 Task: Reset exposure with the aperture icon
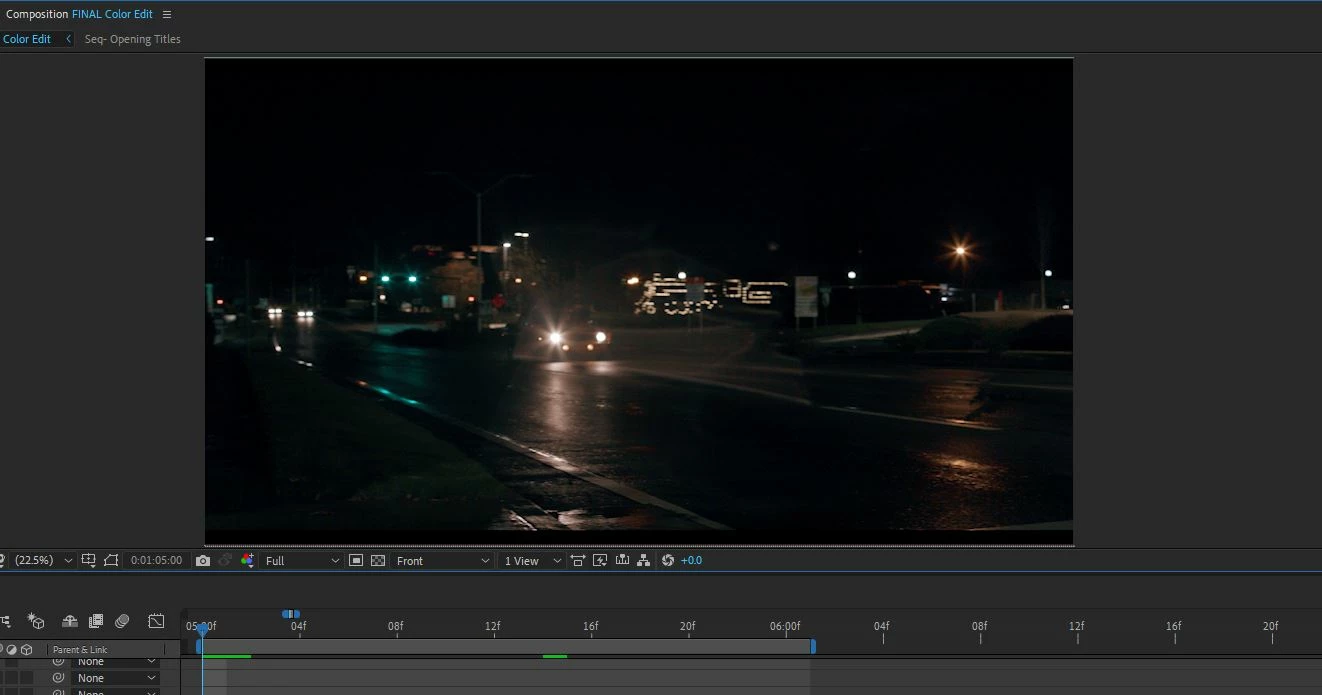coord(668,561)
